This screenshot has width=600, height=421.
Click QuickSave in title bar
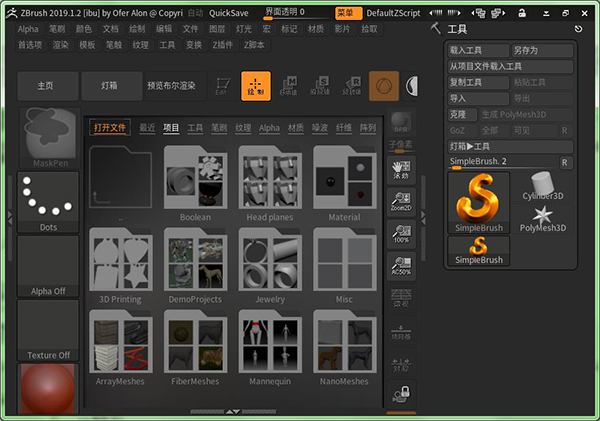228,13
